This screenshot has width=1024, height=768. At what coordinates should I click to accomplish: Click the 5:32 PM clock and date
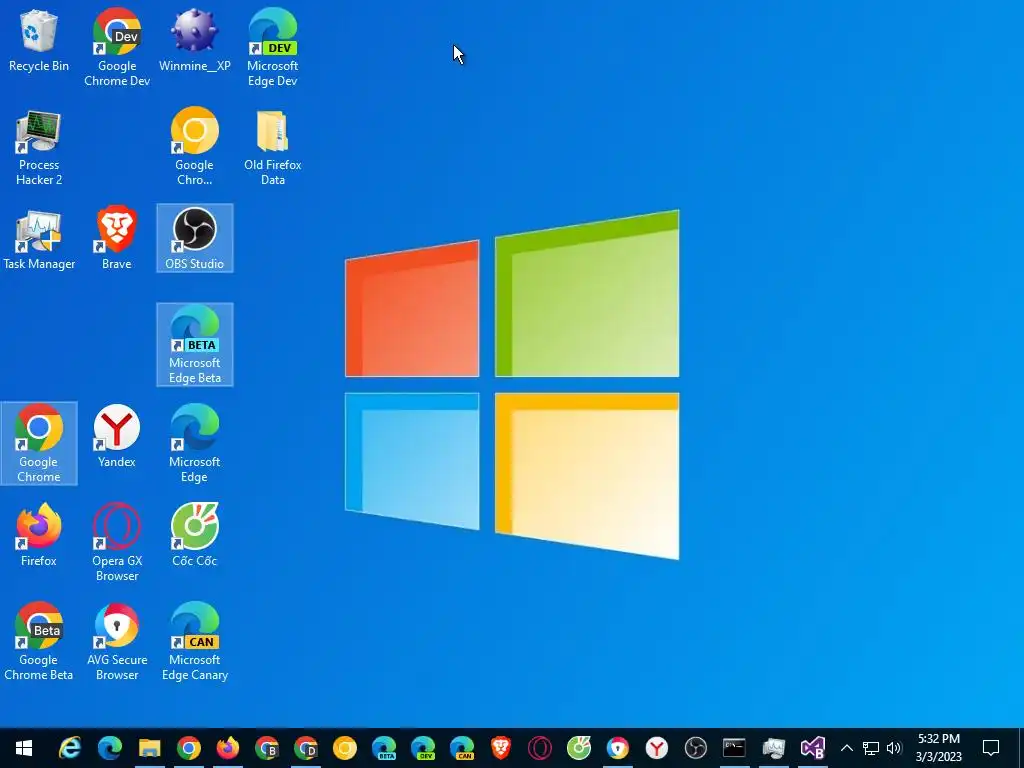939,748
